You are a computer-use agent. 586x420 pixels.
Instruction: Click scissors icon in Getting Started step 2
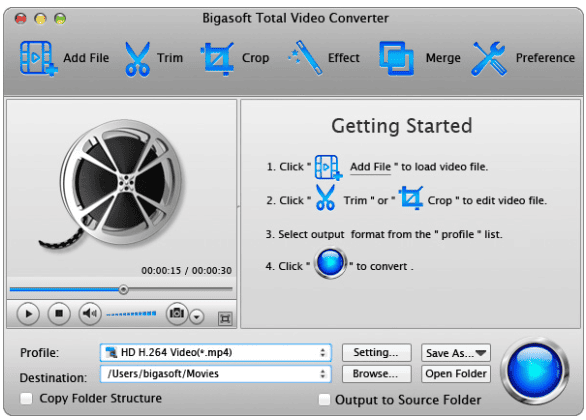coord(325,197)
